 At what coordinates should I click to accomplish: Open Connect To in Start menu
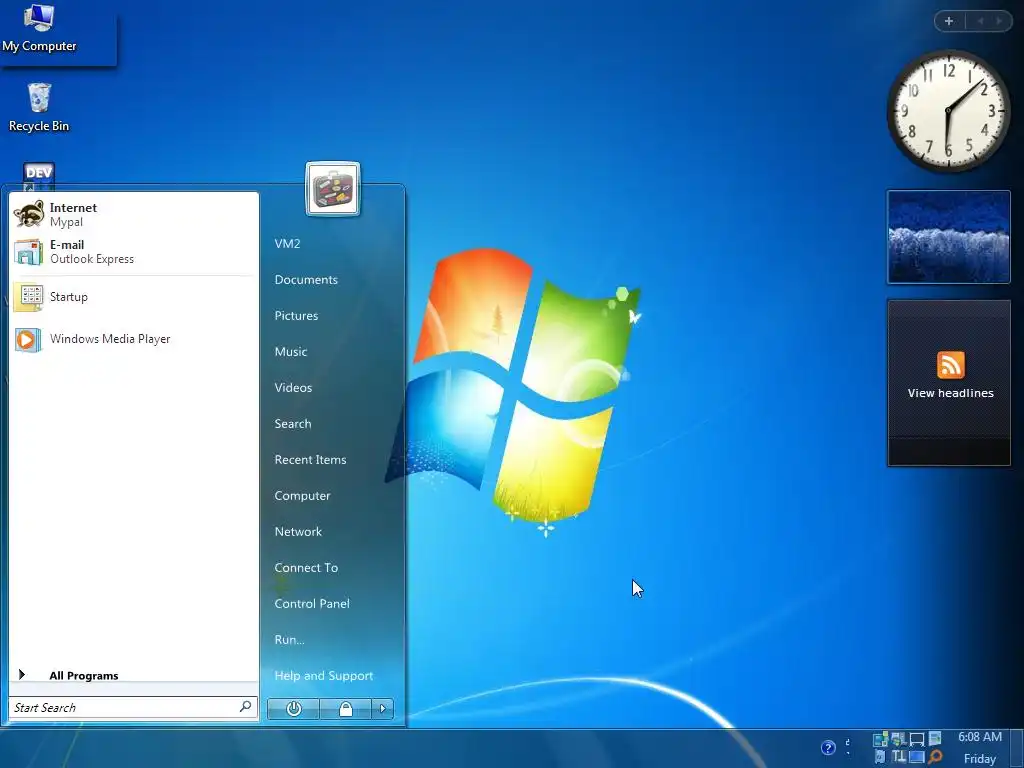coord(306,568)
